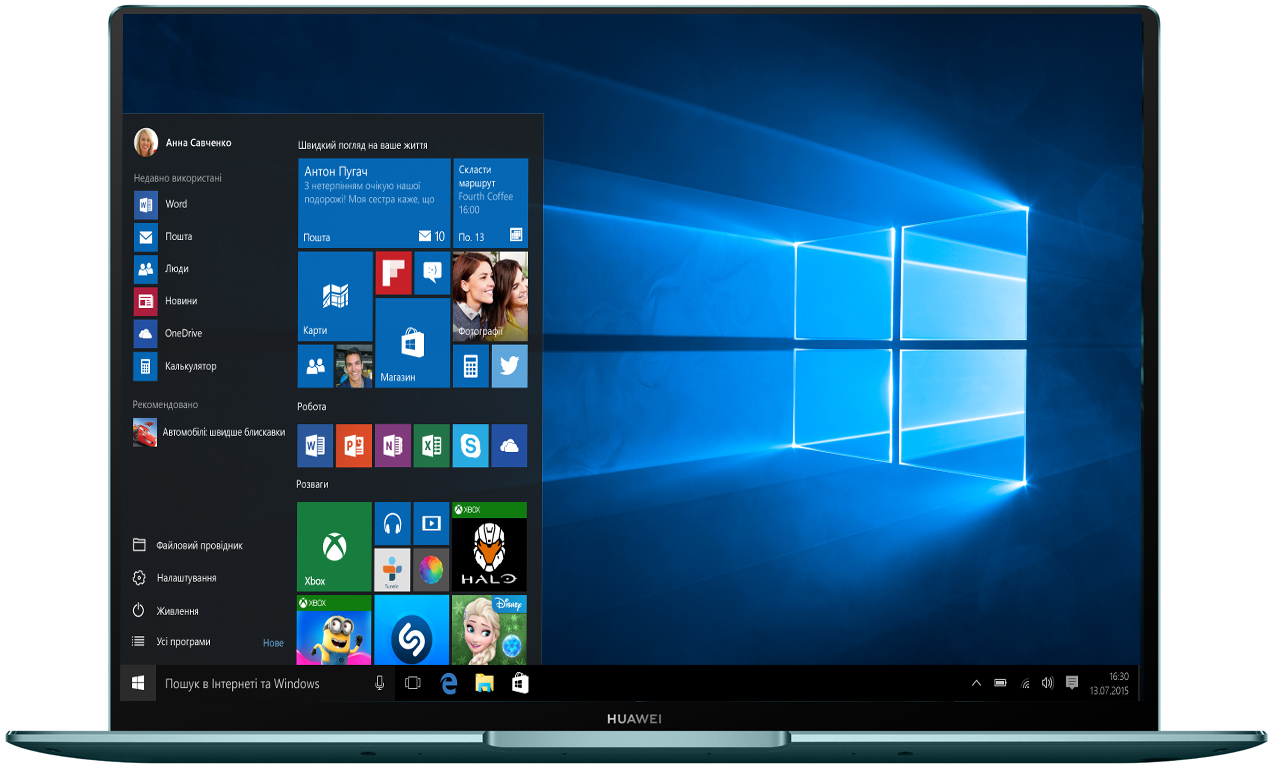Open the Магазин store tile
Screen dimensions: 1272x768
point(412,342)
